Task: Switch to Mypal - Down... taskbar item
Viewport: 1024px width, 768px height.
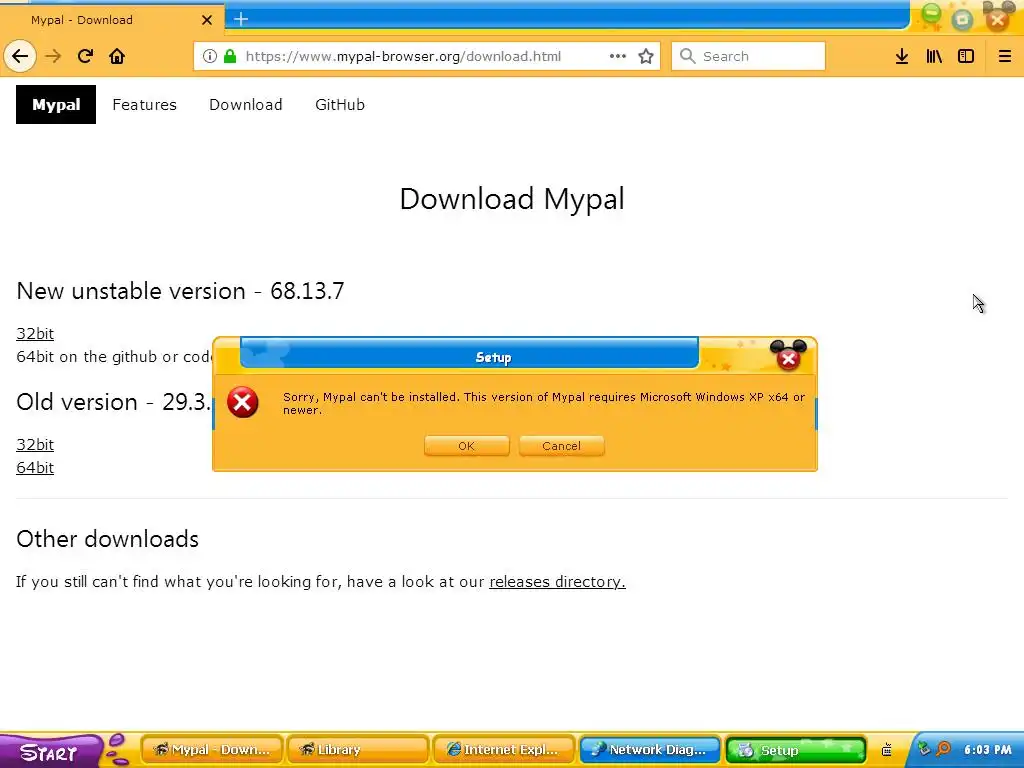Action: [212, 750]
